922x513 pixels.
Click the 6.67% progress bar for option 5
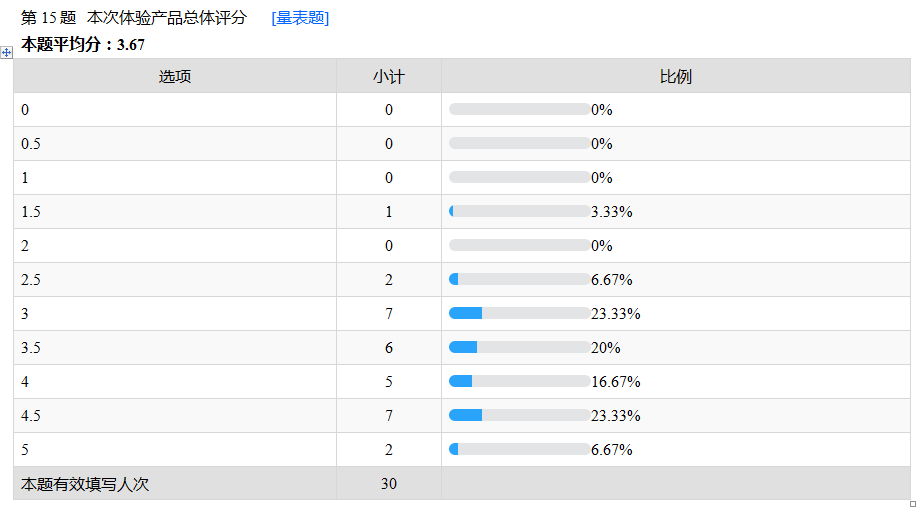519,450
